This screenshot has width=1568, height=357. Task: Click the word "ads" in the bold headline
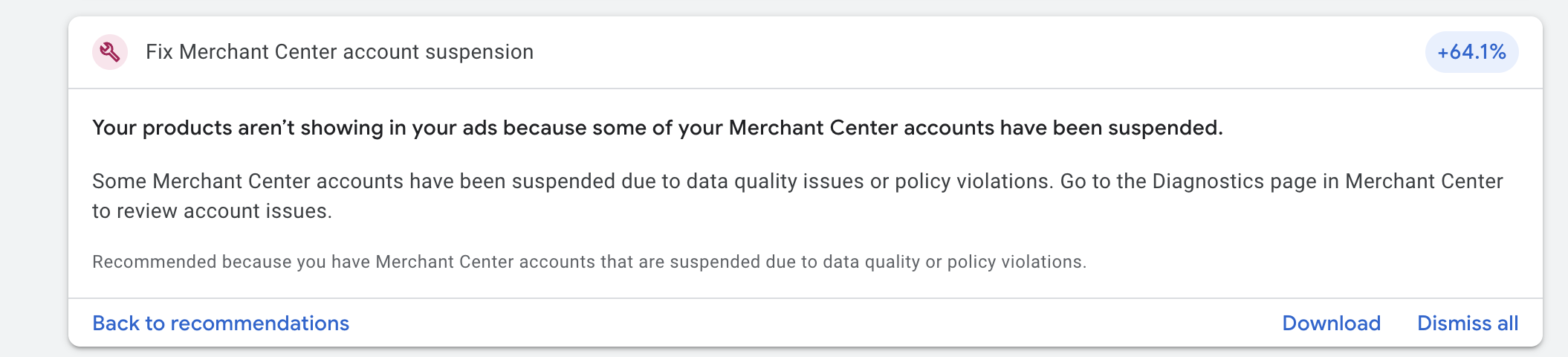tap(480, 128)
